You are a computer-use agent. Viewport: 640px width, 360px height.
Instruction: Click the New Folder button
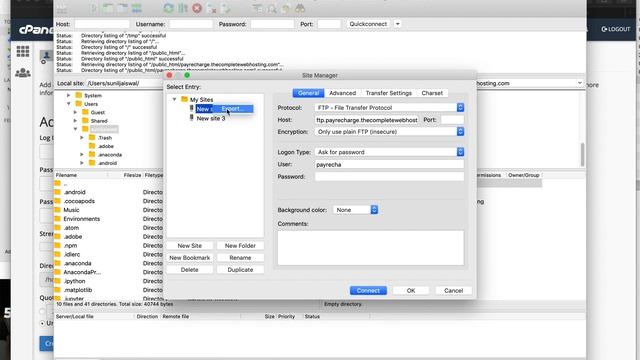[x=240, y=246]
